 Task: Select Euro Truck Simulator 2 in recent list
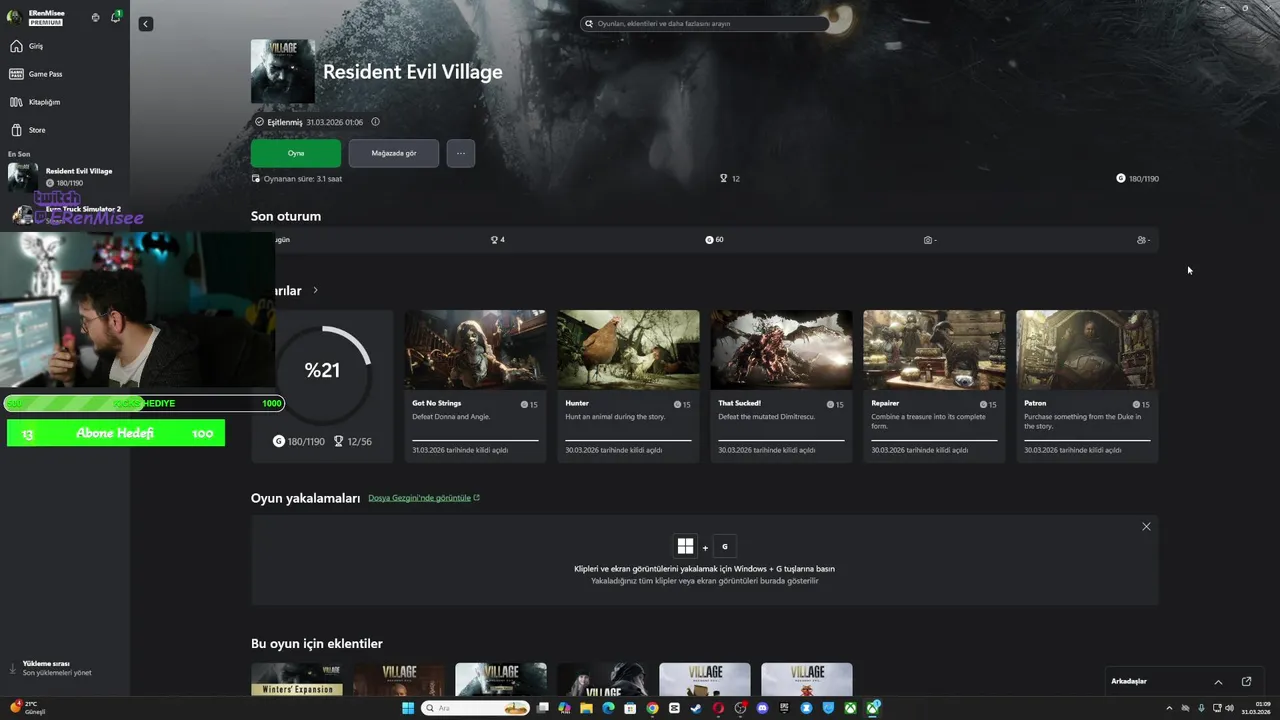tap(65, 213)
